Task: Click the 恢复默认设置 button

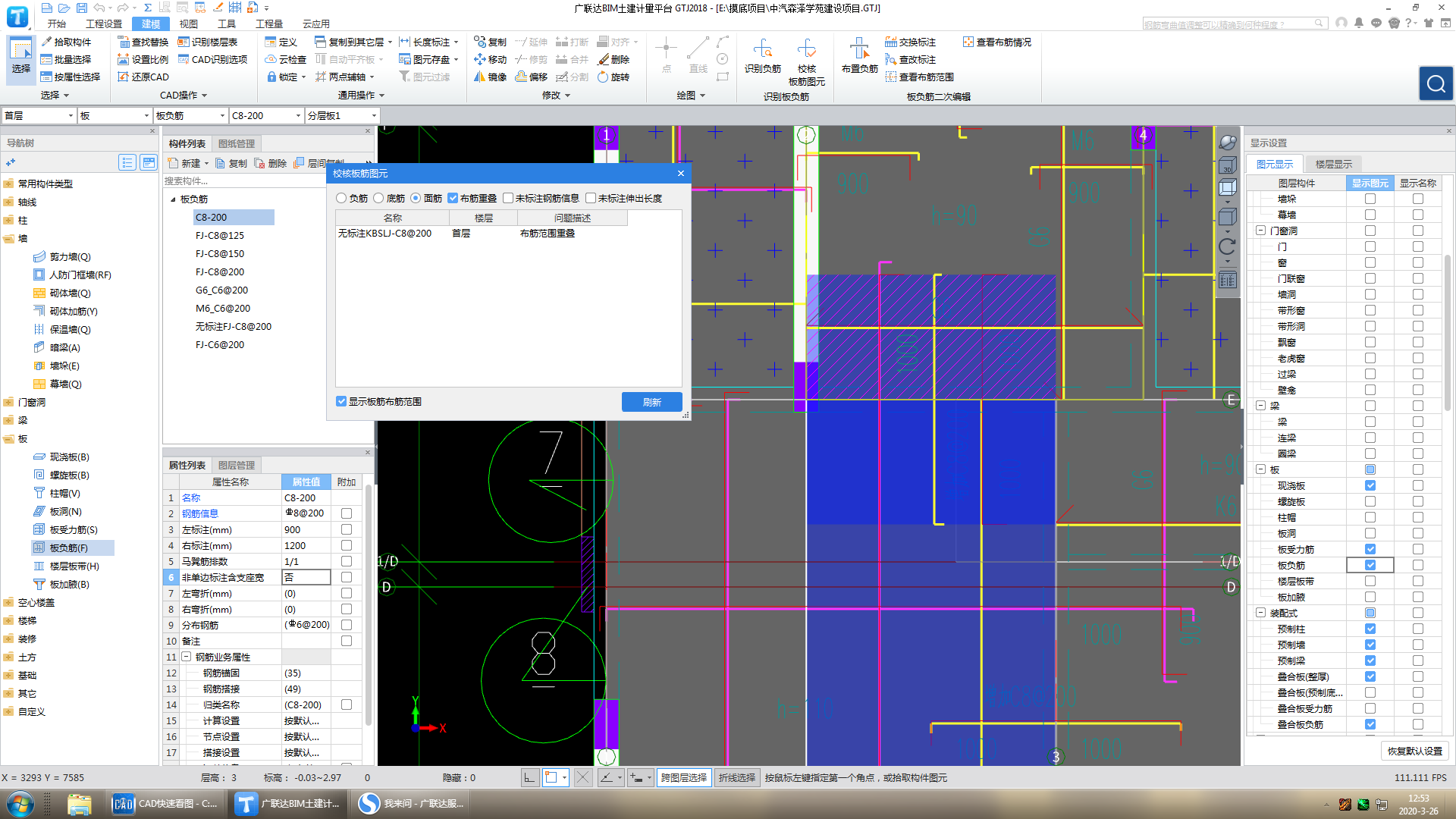Action: (x=1414, y=751)
